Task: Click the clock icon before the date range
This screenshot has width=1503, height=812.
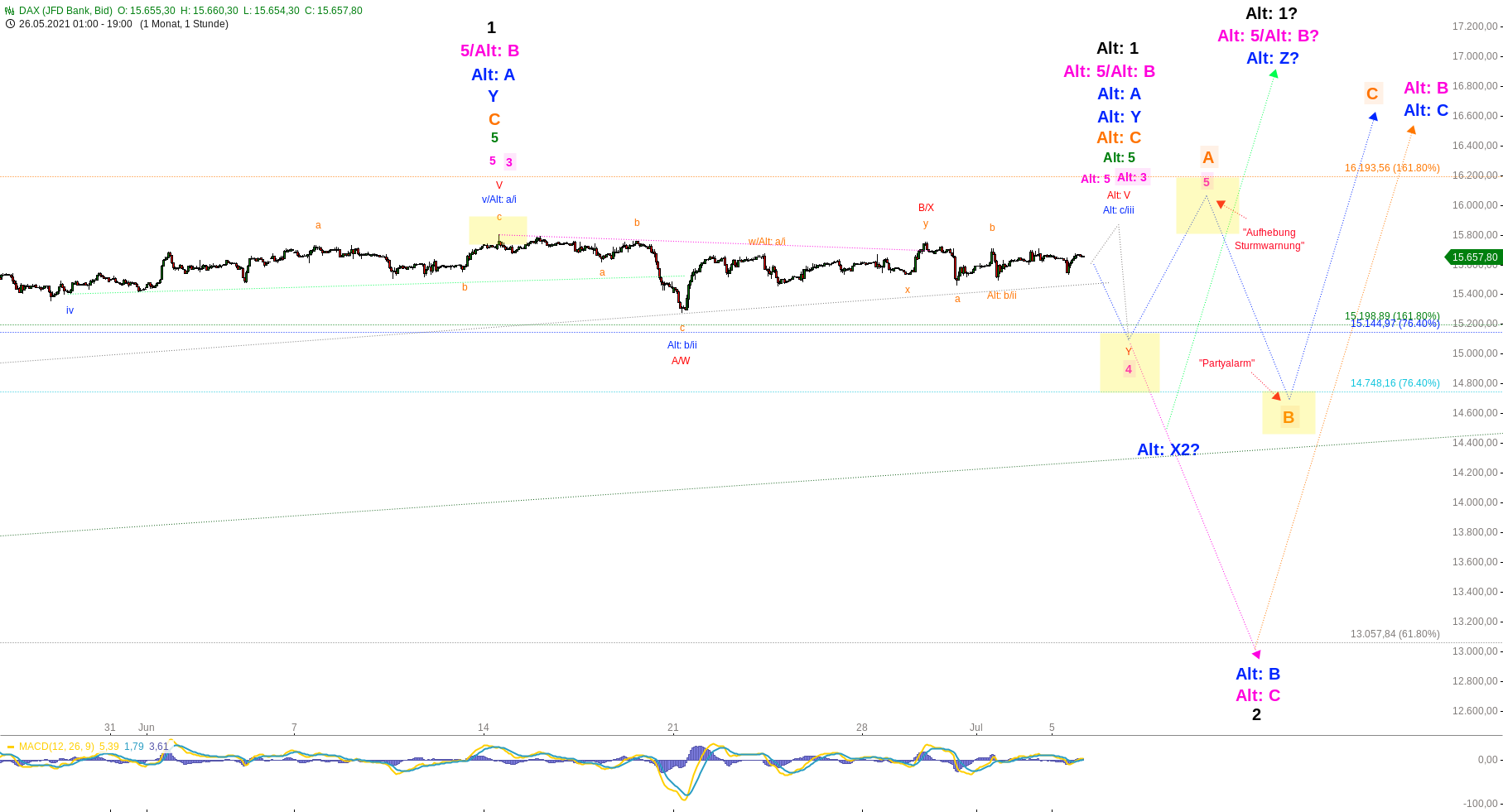Action: tap(10, 24)
